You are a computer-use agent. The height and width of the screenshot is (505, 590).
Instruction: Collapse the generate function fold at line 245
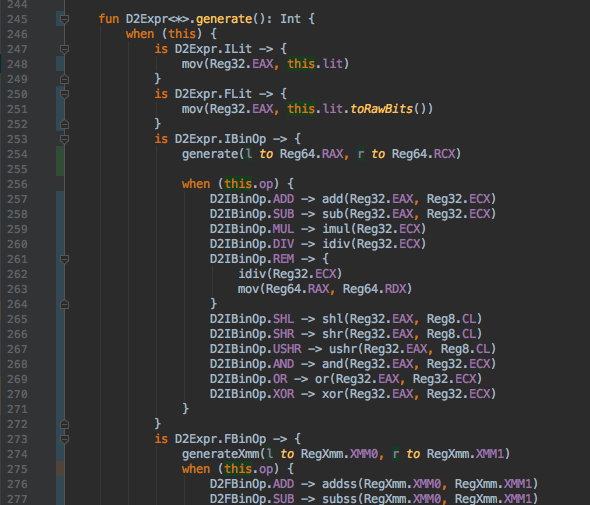tap(64, 19)
